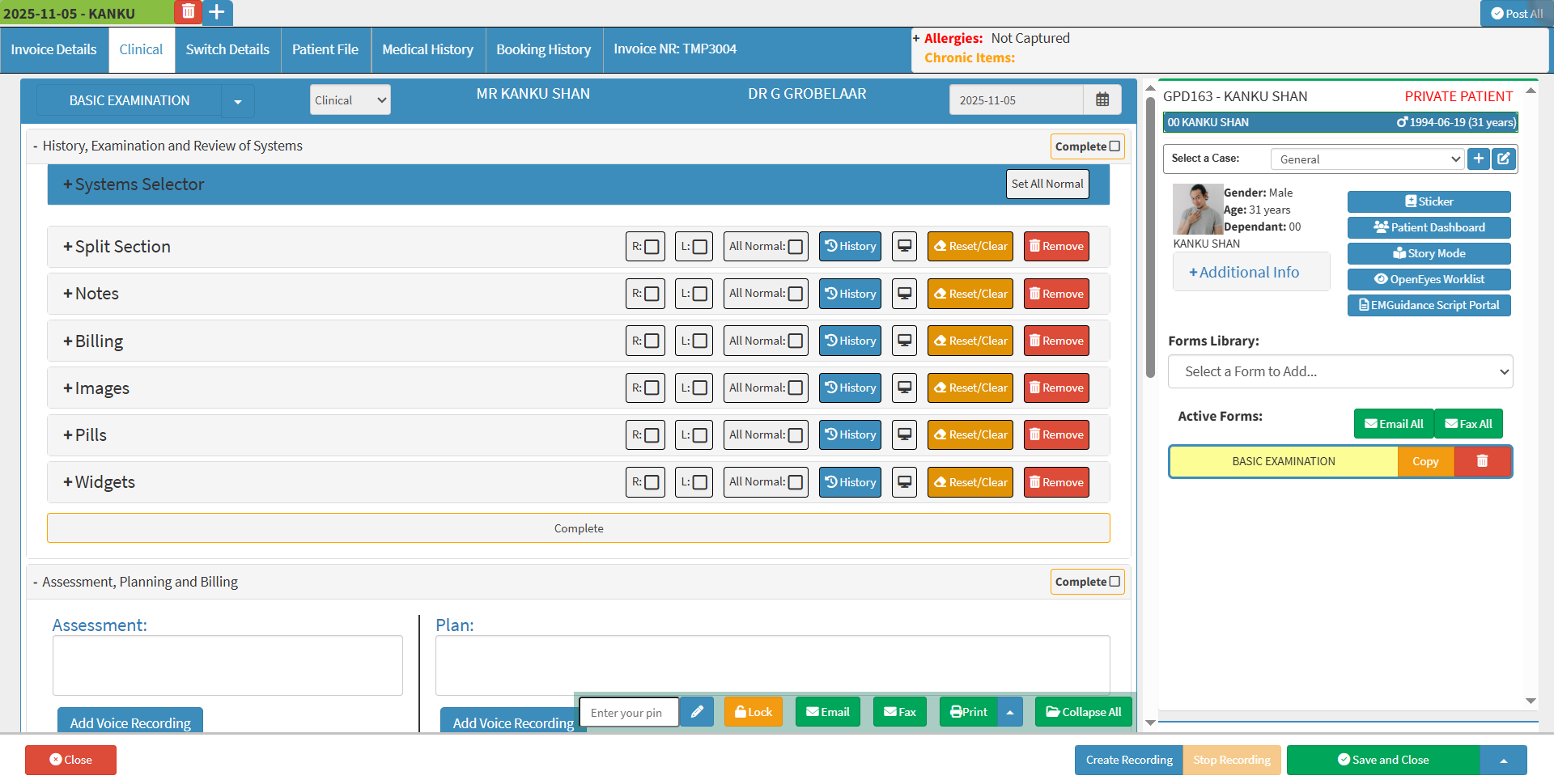Toggle Complete checkbox for Assessment, Planning and Billing
Viewport: 1554px width, 784px height.
[x=1115, y=582]
